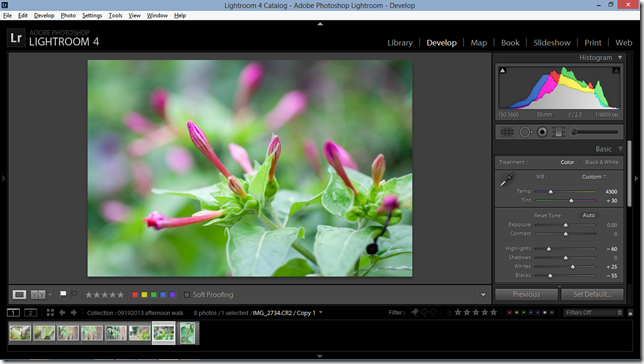Toggle highlight clipping indicator in histogram
The image size is (644, 364).
click(x=616, y=71)
